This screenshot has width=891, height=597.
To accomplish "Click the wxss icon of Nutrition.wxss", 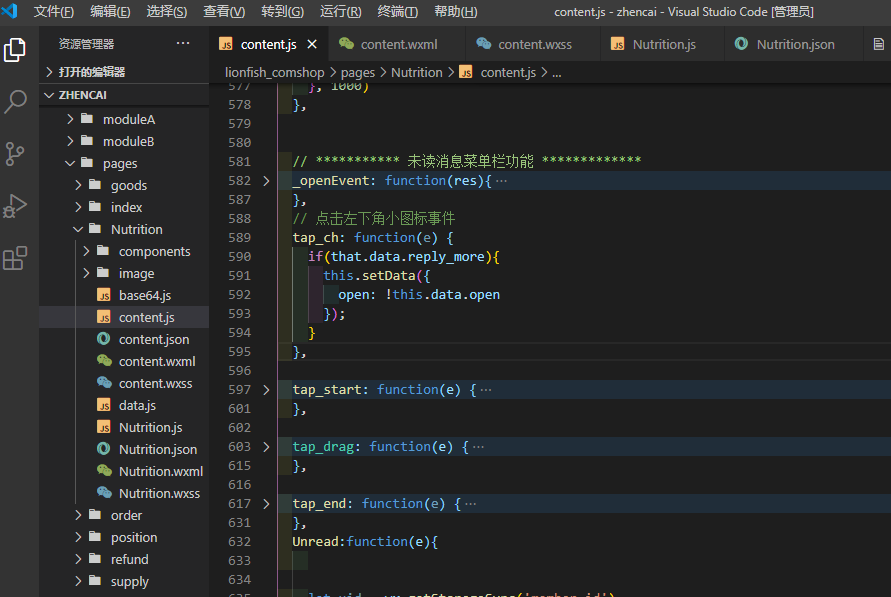I will coord(104,493).
